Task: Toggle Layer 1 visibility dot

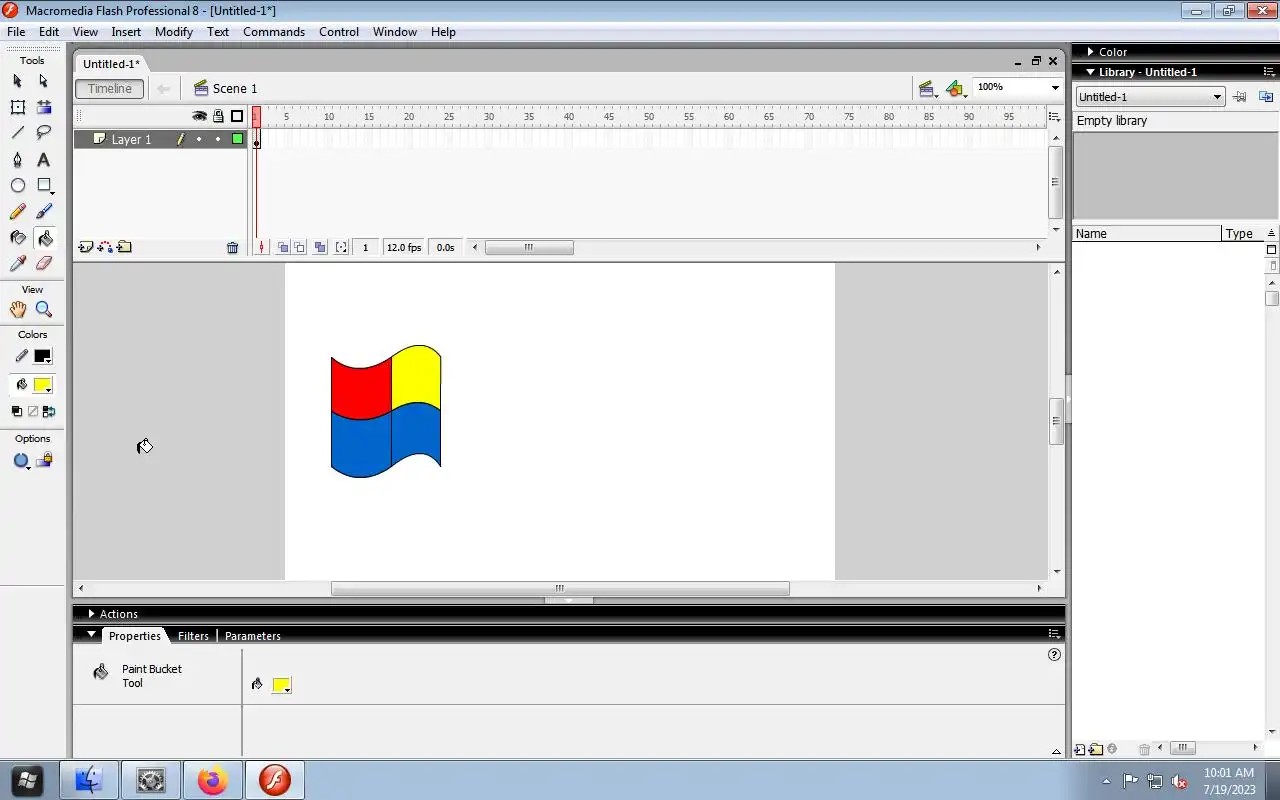Action: 199,139
